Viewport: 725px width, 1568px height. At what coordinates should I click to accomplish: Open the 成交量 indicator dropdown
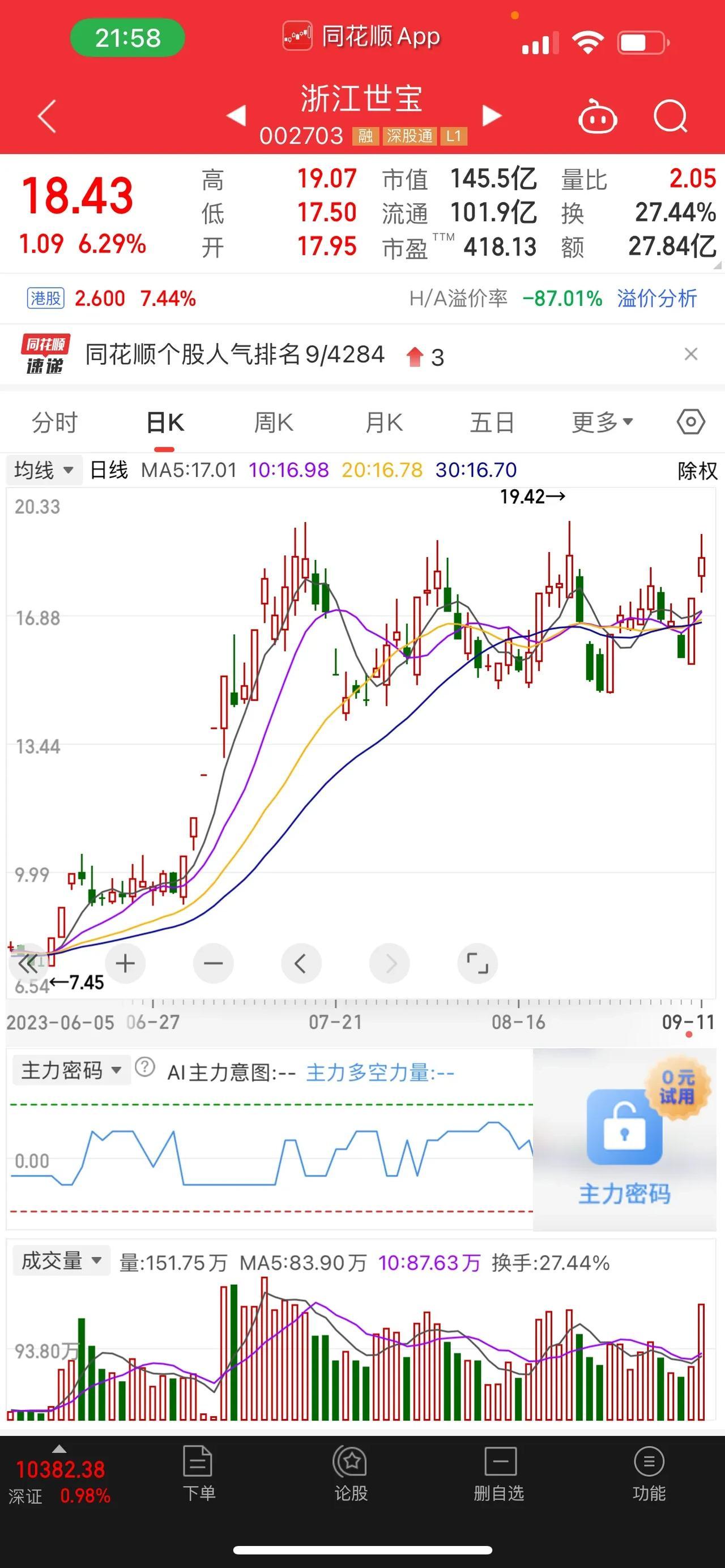pos(62,1261)
